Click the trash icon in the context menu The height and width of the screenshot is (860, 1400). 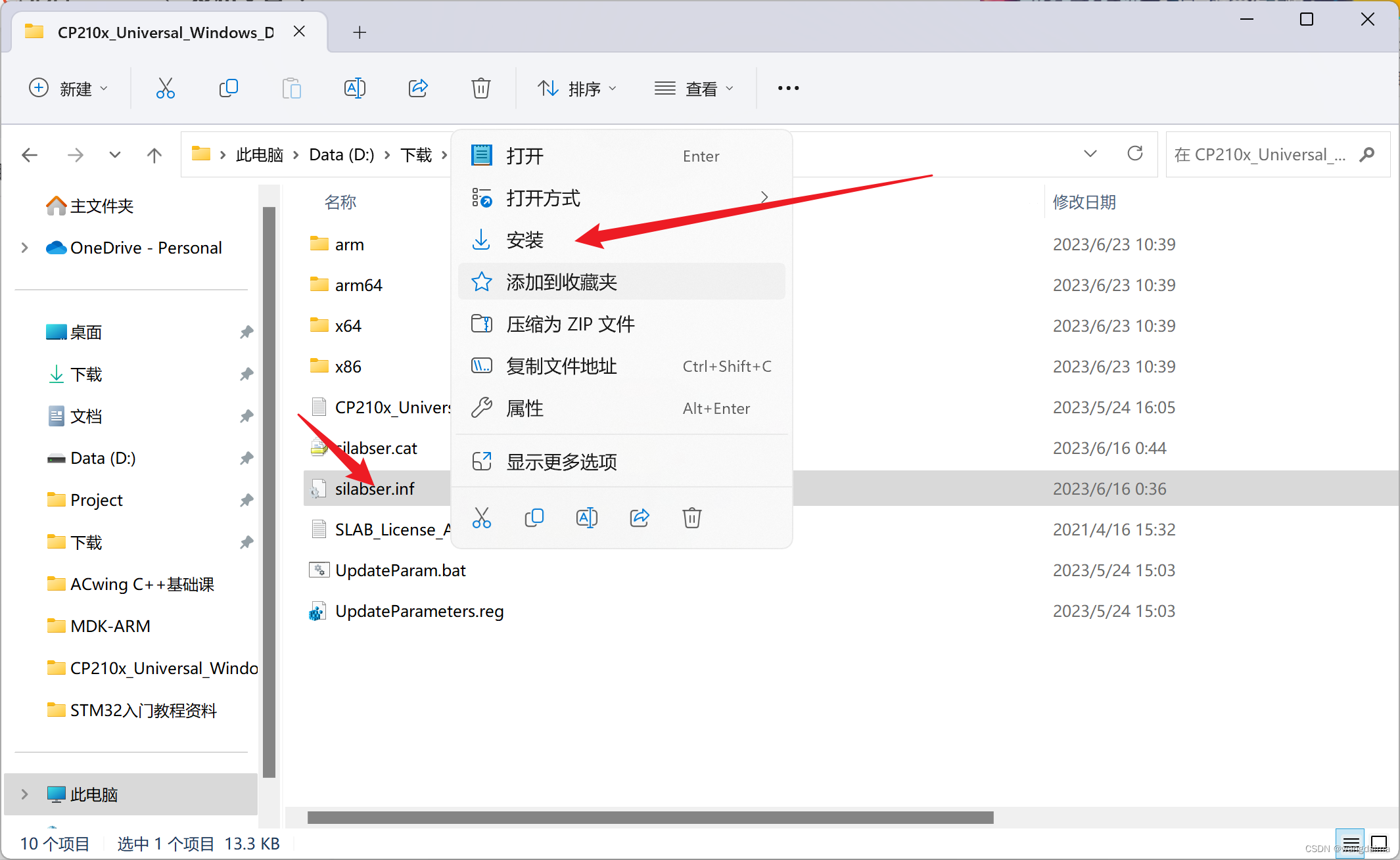691,518
